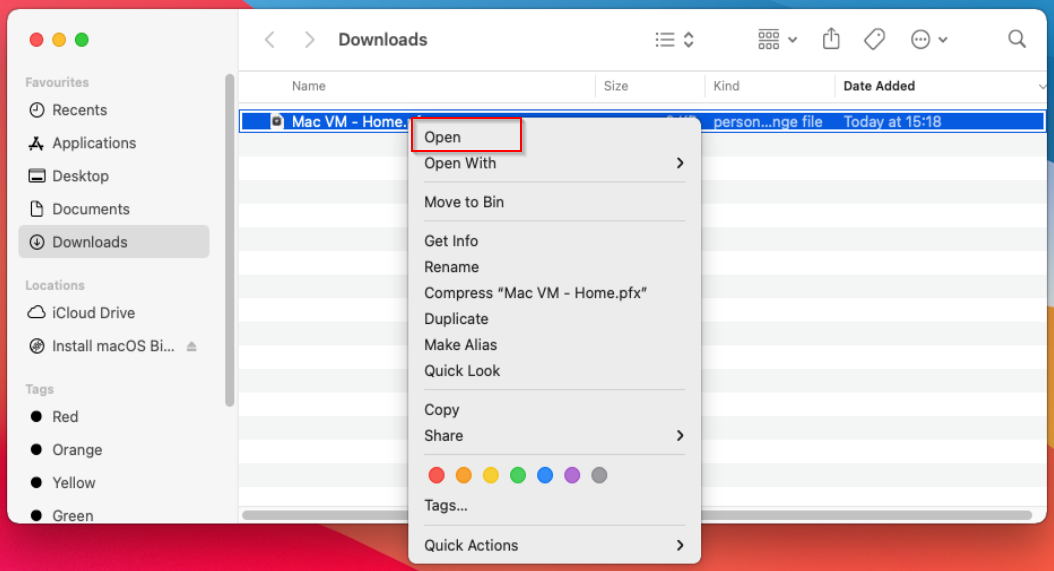The width and height of the screenshot is (1054, 571).
Task: Open the Finder search magnifier
Action: point(1017,39)
